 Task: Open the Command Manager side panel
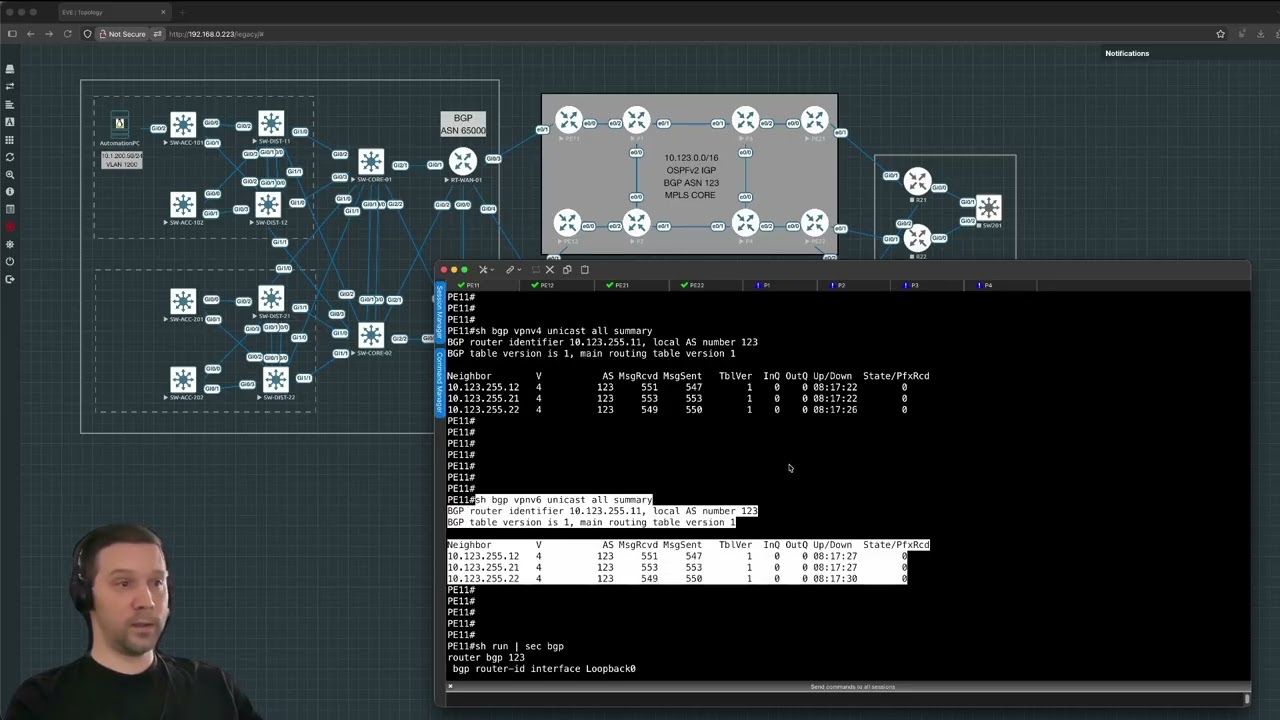(x=439, y=382)
